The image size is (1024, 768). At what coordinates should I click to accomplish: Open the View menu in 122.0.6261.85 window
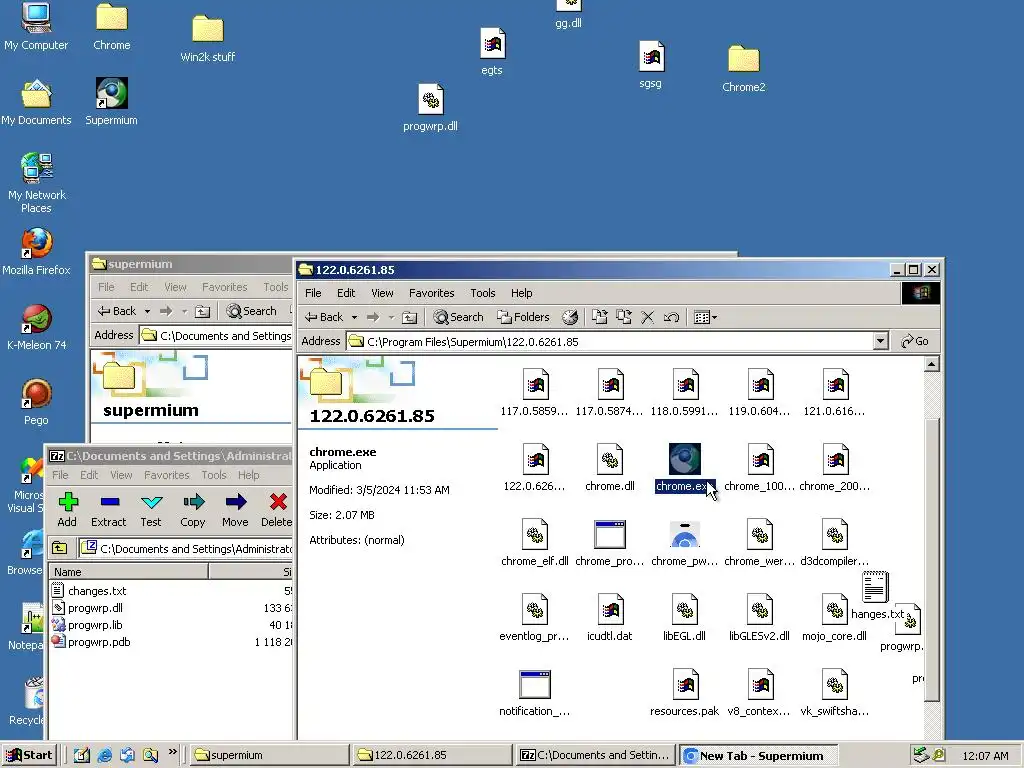tap(382, 293)
